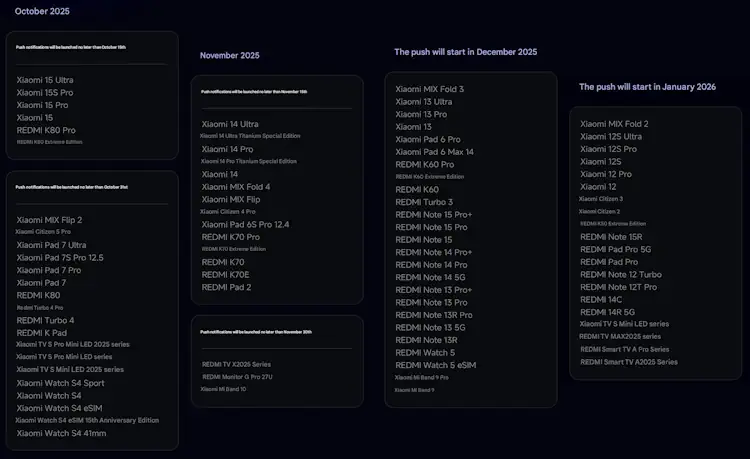The image size is (750, 459).
Task: Select "REDMI Smart TV A2025 Series" entry
Action: pyautogui.click(x=629, y=362)
